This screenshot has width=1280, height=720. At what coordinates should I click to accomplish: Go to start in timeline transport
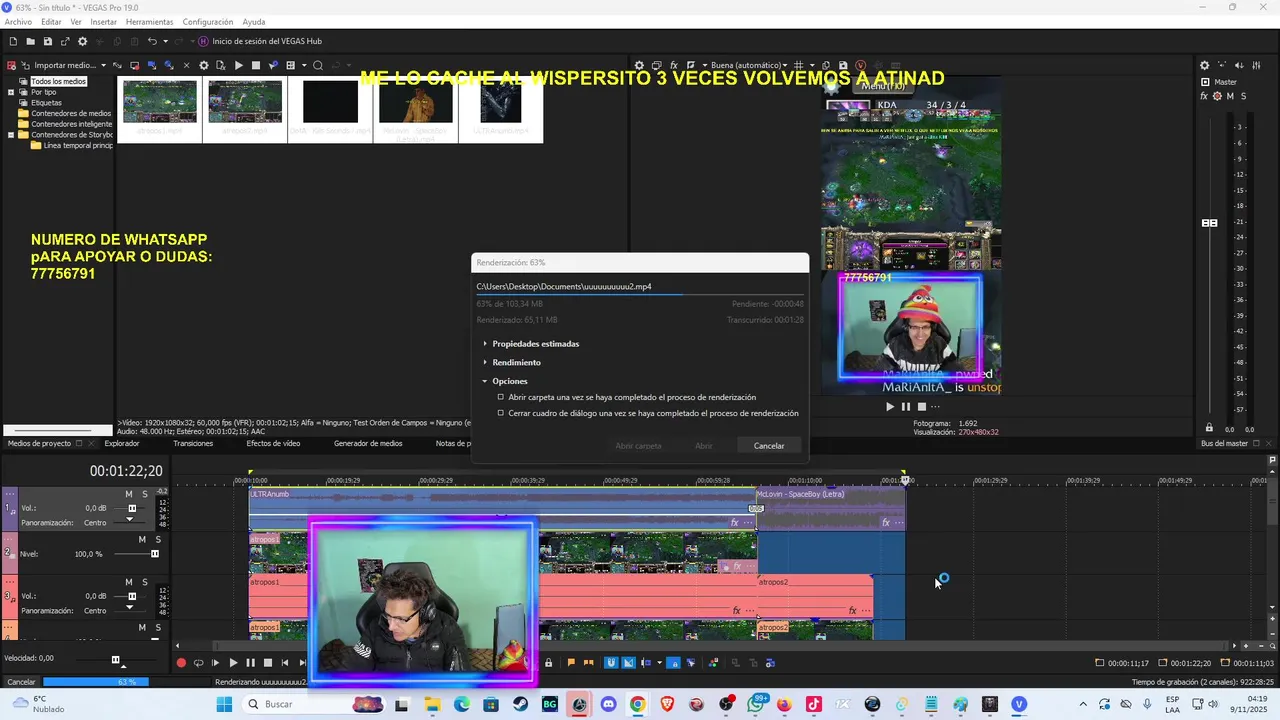click(x=285, y=662)
